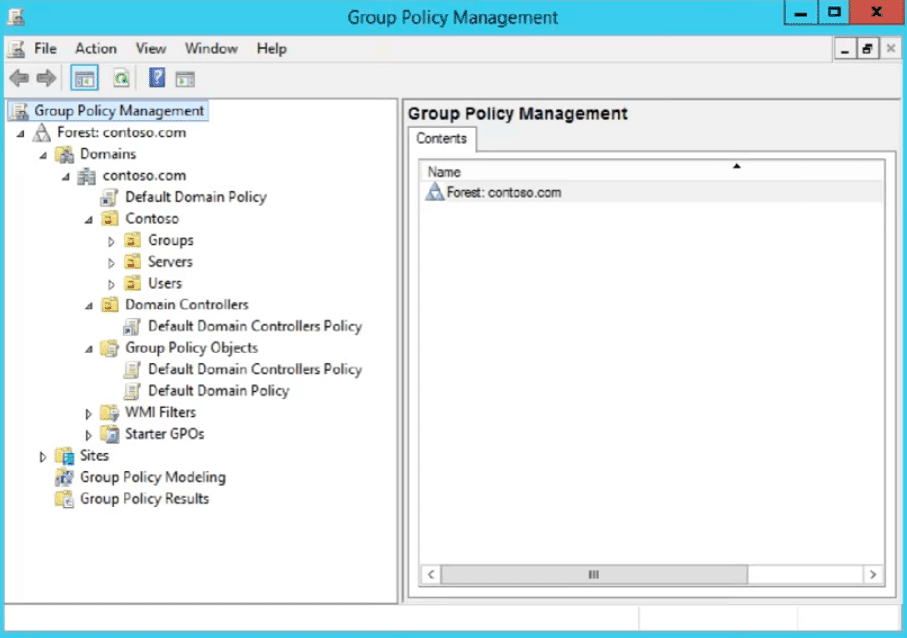Select "Forest: contoso.com" row in Contents list
The image size is (907, 638).
coord(651,192)
